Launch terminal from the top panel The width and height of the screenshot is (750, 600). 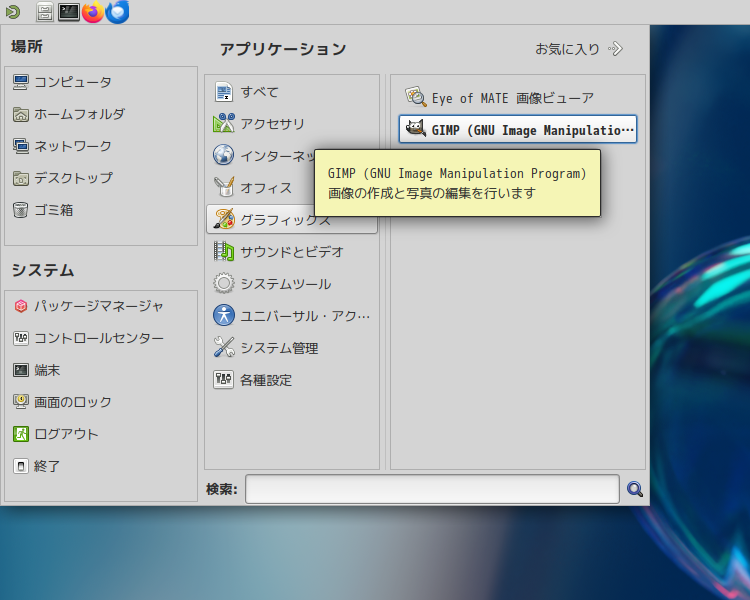coord(69,12)
